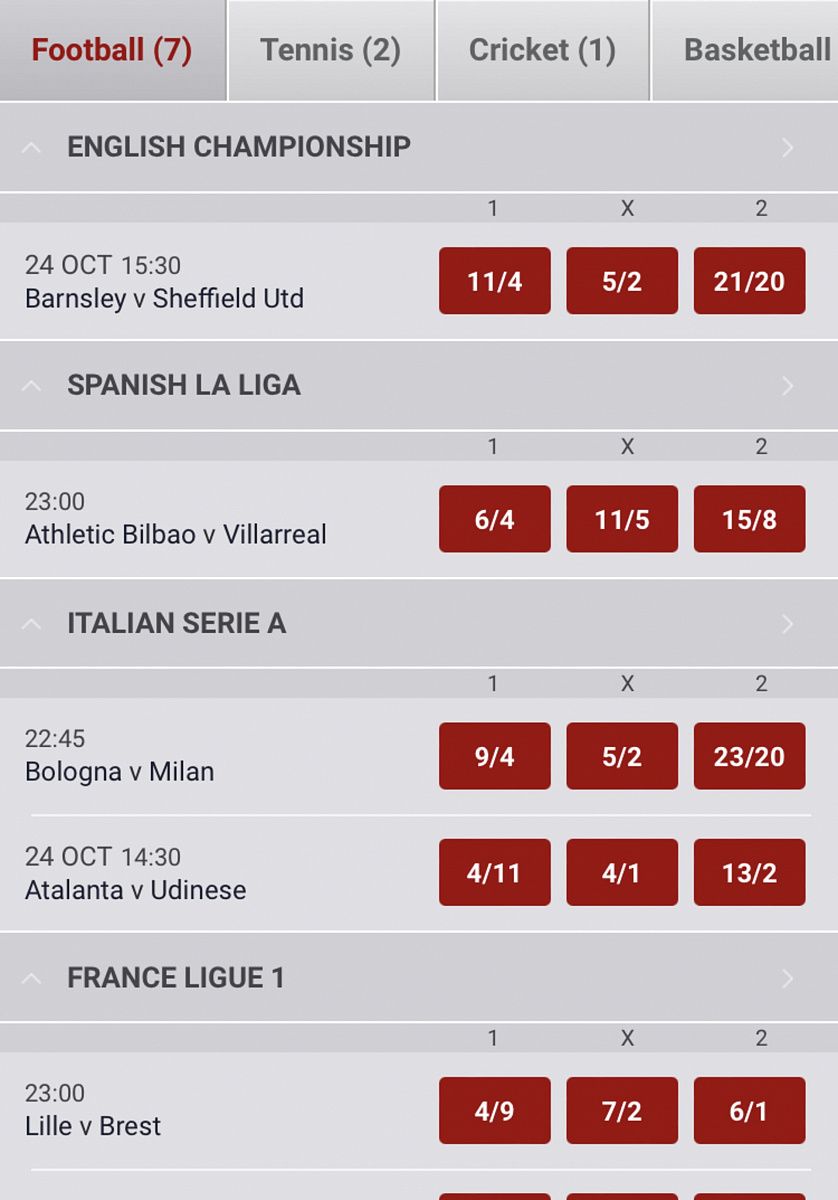Image resolution: width=838 pixels, height=1200 pixels.
Task: Collapse the Spanish La Liga section
Action: tap(32, 386)
